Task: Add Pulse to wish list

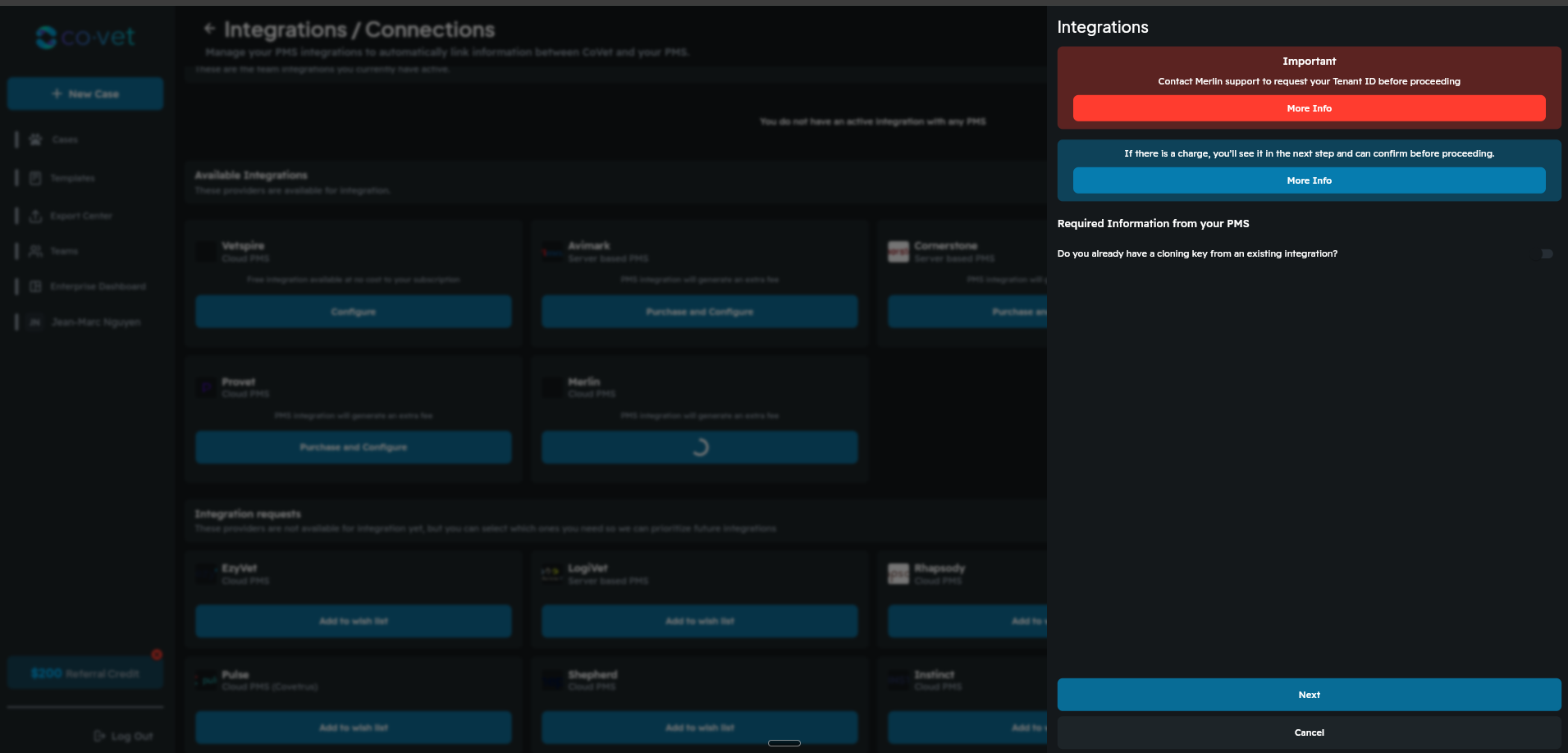Action: [x=353, y=728]
